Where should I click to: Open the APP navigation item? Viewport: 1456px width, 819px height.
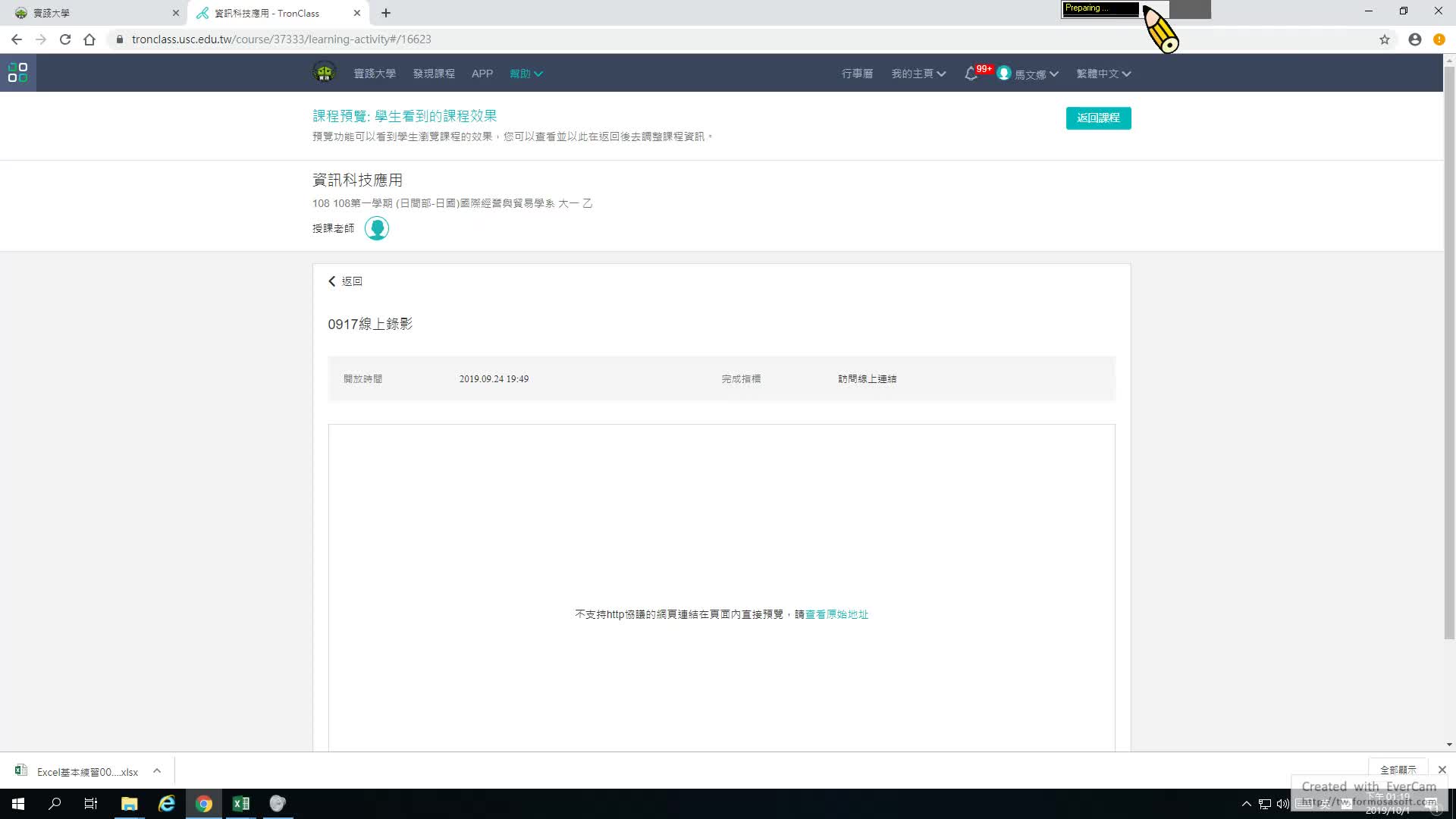482,74
